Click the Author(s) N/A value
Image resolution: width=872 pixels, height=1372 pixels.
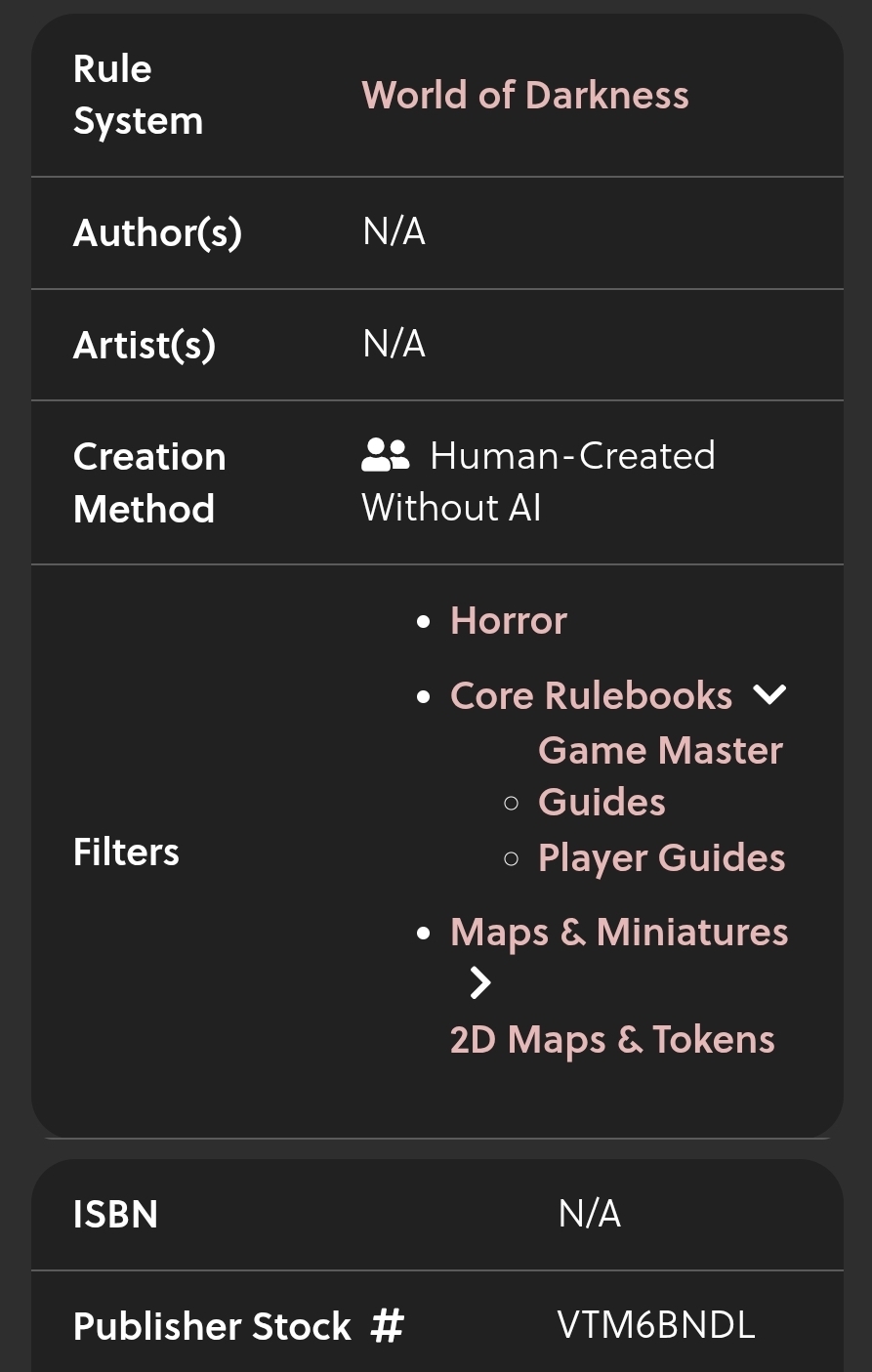pos(394,231)
